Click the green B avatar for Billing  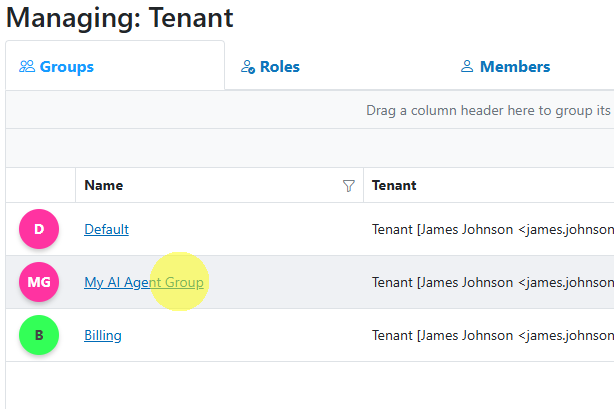pyautogui.click(x=39, y=335)
